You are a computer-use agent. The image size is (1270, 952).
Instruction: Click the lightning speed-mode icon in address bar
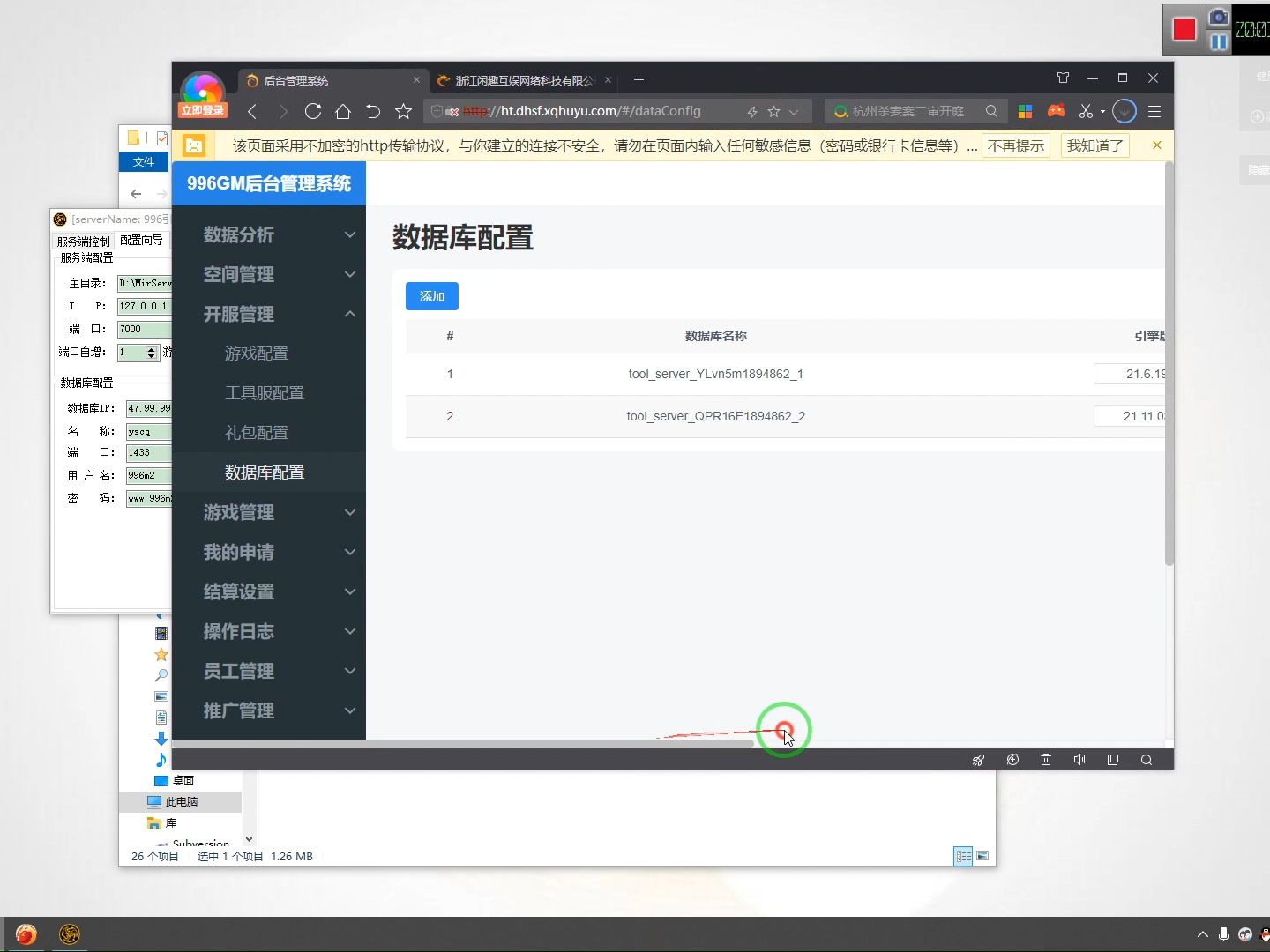[752, 112]
